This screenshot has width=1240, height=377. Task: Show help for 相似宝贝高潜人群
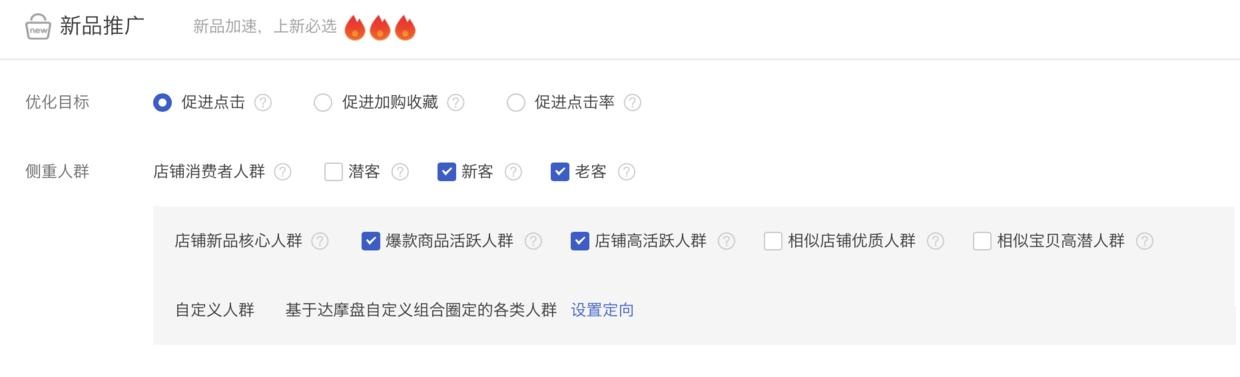click(x=1145, y=241)
